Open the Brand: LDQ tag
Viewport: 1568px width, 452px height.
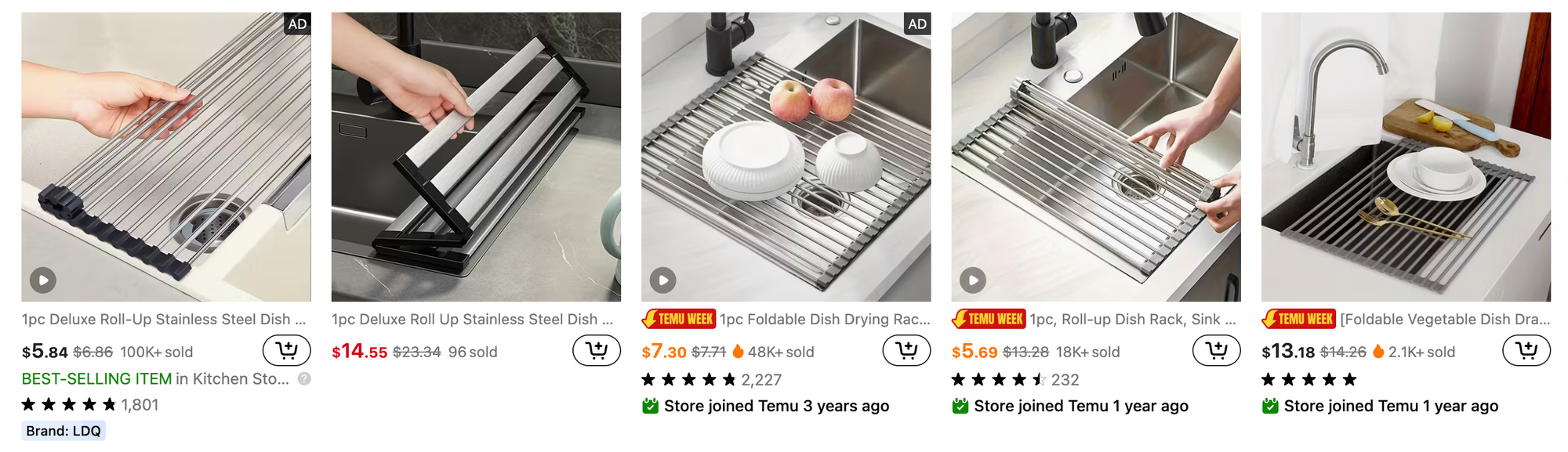pyautogui.click(x=64, y=431)
